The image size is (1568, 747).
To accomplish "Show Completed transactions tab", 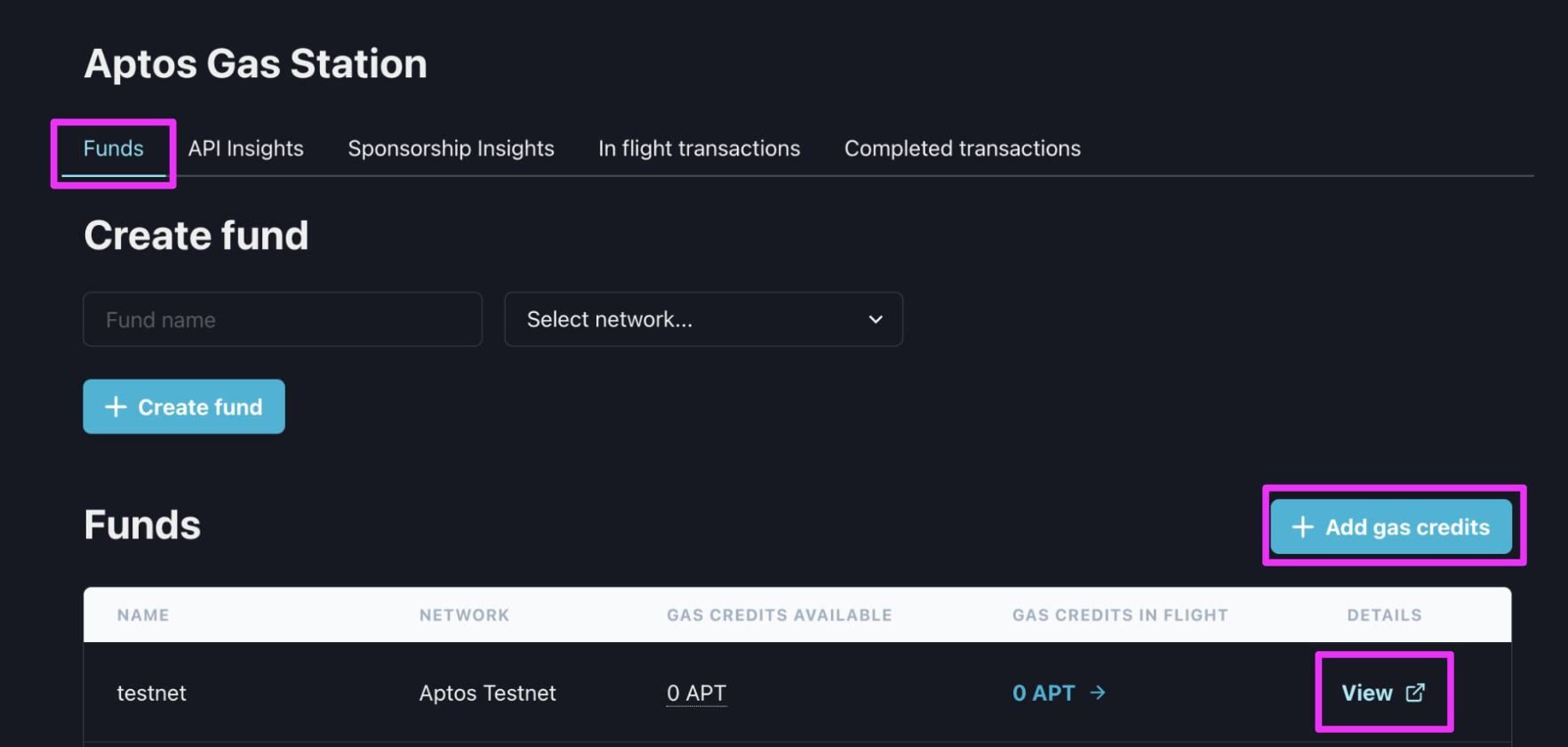I will click(963, 149).
